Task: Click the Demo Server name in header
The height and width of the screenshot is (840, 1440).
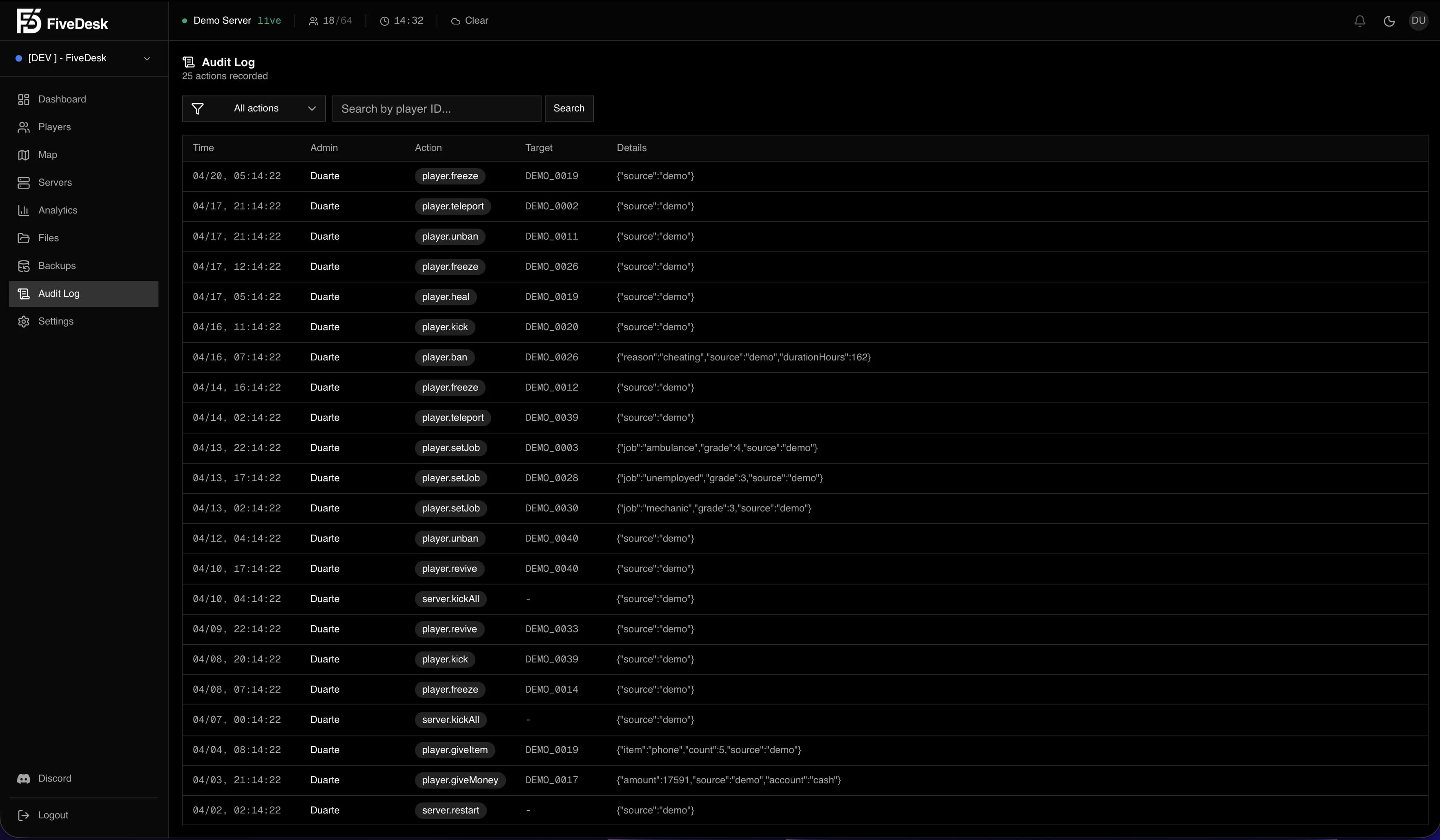Action: tap(222, 20)
